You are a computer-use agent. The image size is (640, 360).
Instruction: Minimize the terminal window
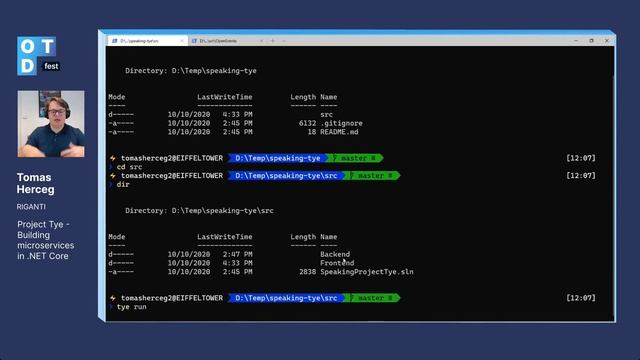click(x=576, y=41)
